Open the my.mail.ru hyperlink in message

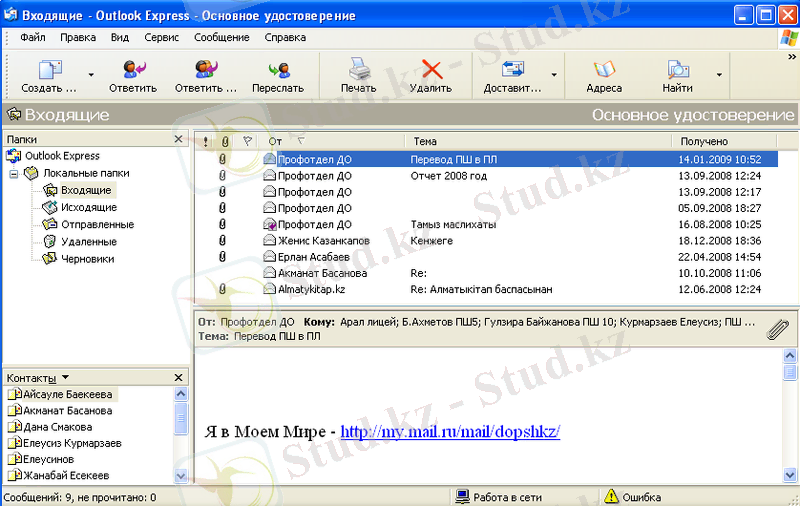pos(450,432)
